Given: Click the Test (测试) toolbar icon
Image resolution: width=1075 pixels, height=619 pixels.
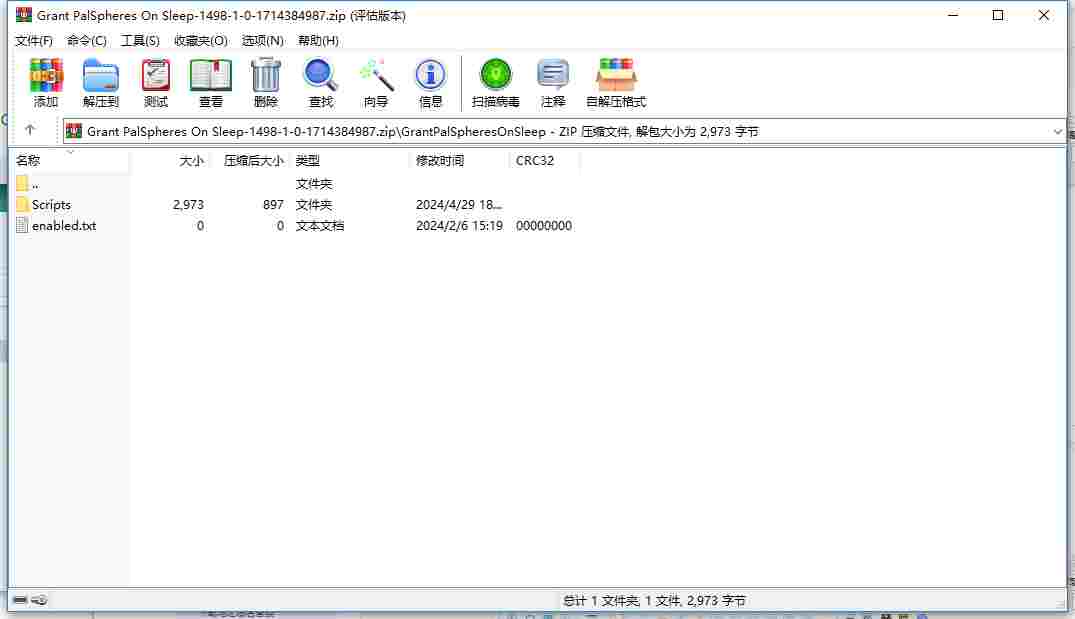Looking at the screenshot, I should tap(156, 75).
